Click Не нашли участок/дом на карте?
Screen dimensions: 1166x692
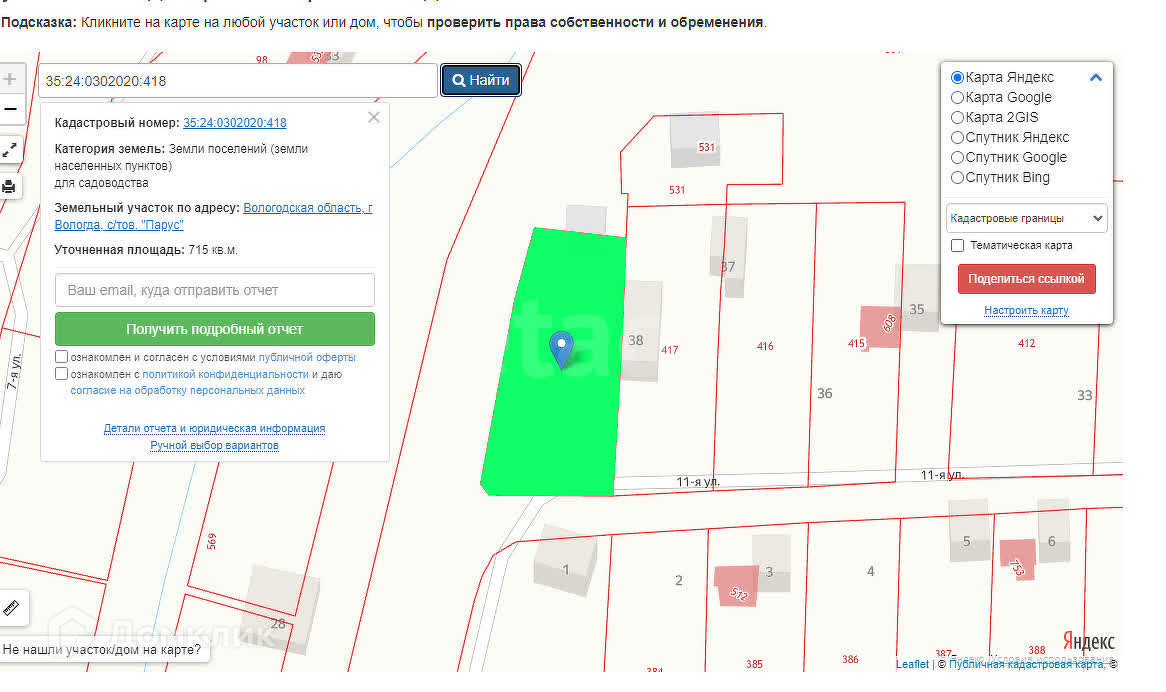tap(102, 650)
